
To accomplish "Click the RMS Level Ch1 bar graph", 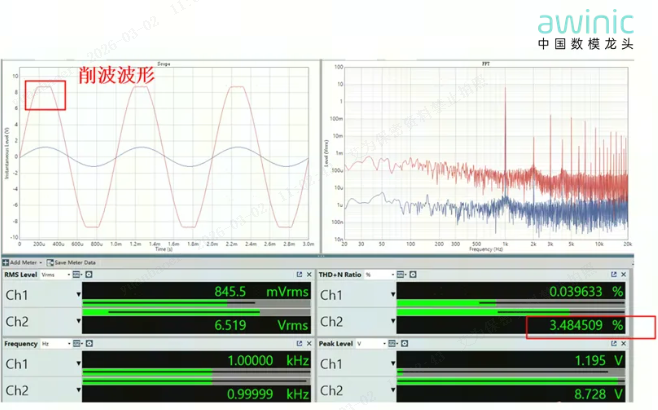I will pos(196,303).
